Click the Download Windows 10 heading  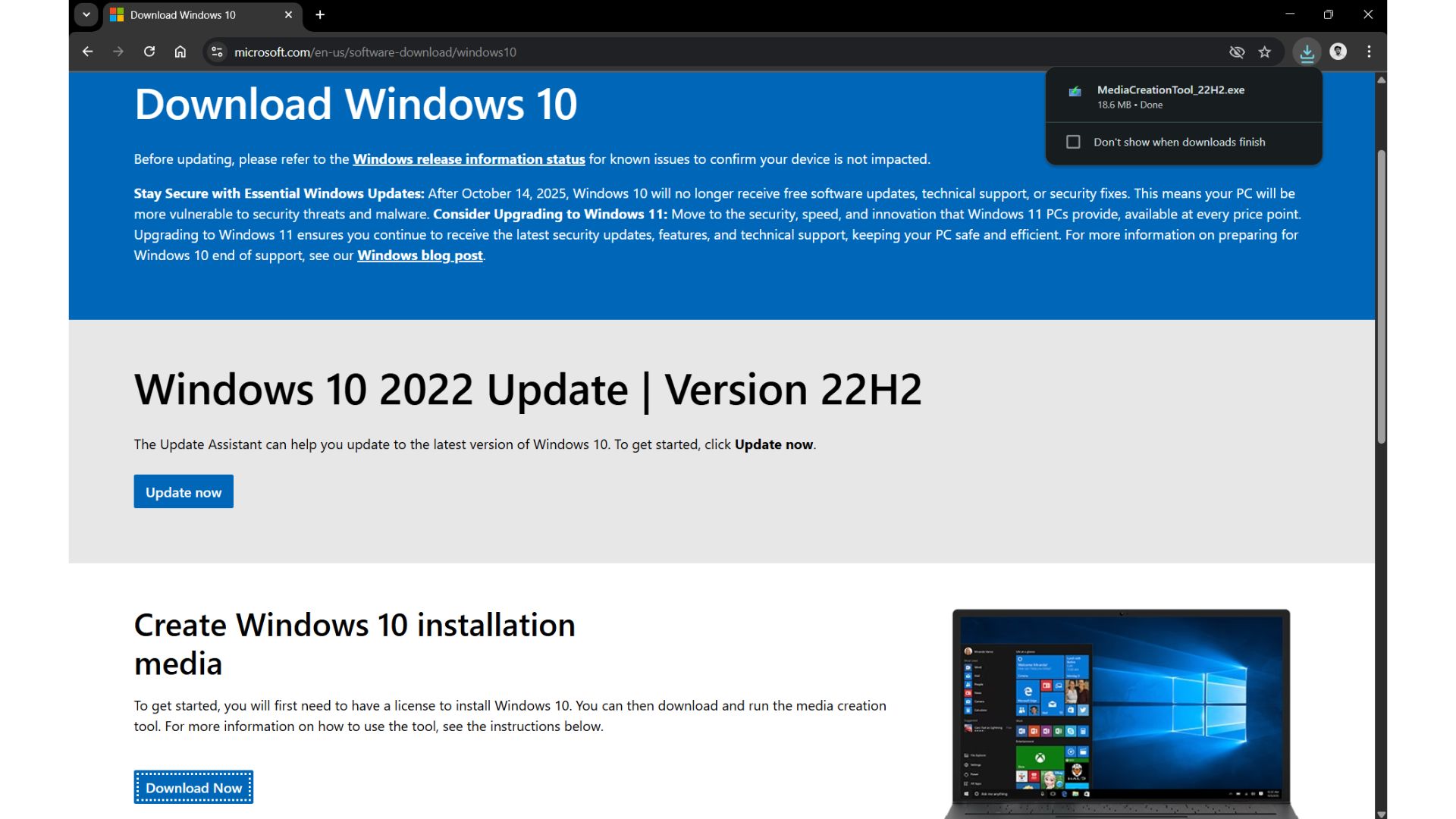pyautogui.click(x=356, y=104)
